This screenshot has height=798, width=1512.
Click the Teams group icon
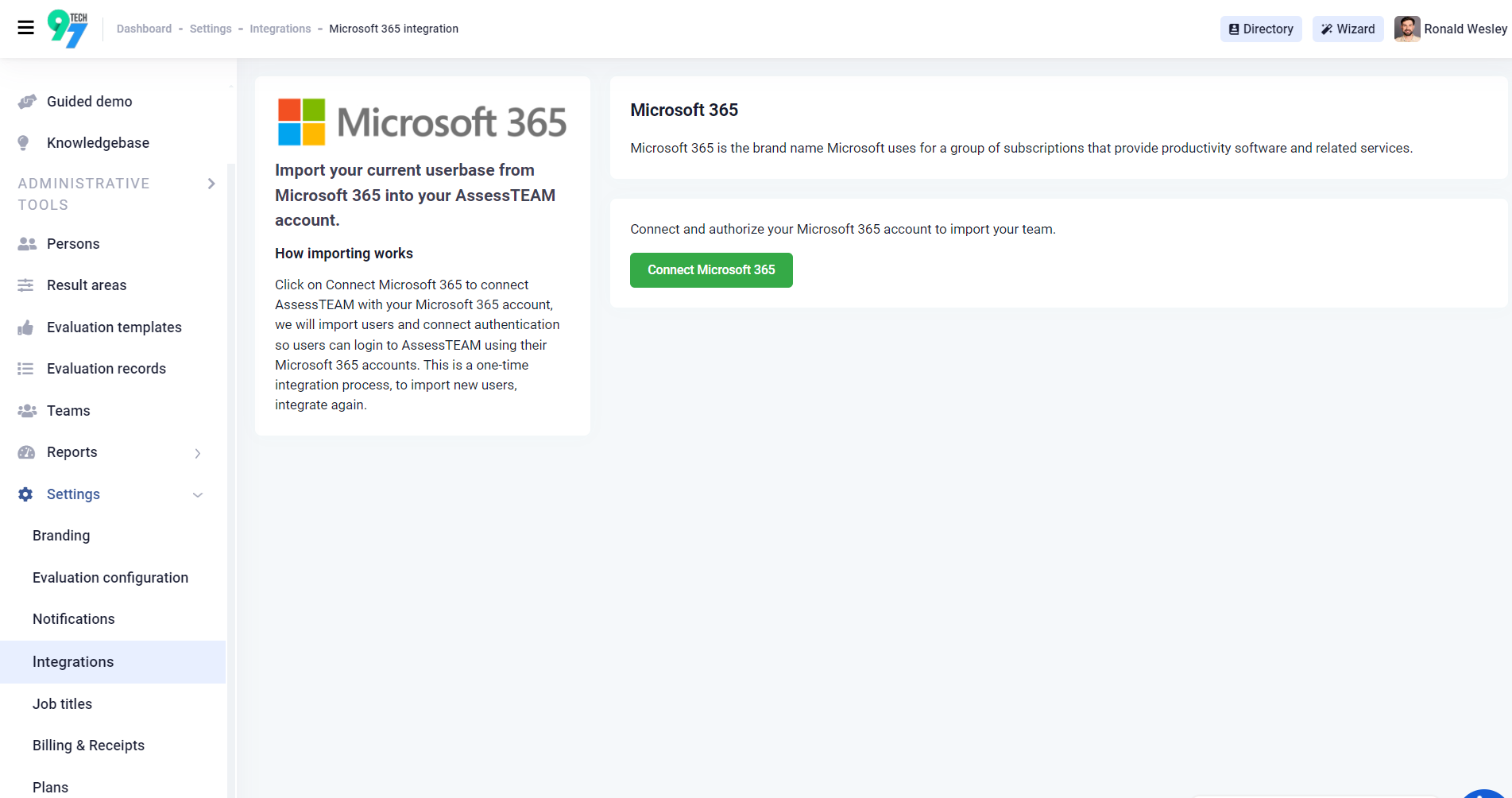point(27,411)
